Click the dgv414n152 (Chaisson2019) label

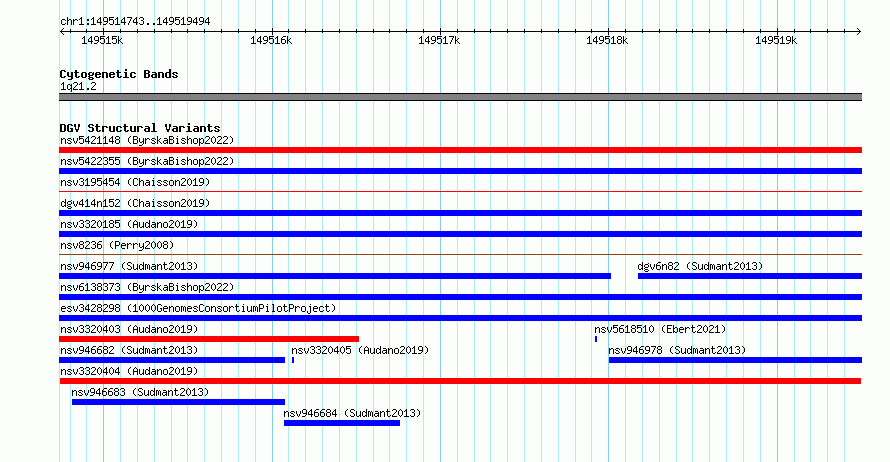[x=135, y=203]
